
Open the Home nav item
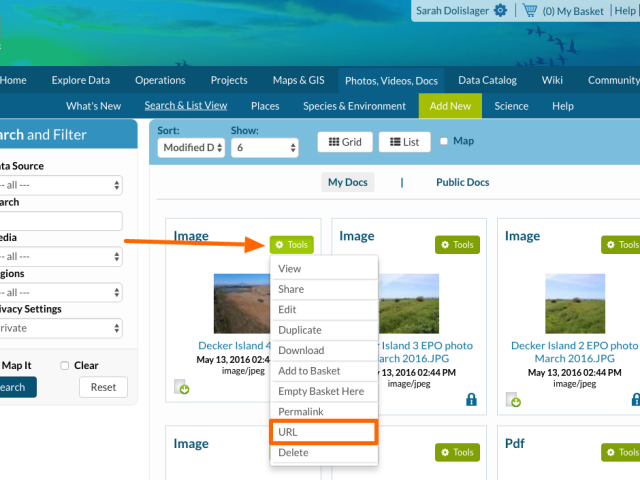click(13, 80)
